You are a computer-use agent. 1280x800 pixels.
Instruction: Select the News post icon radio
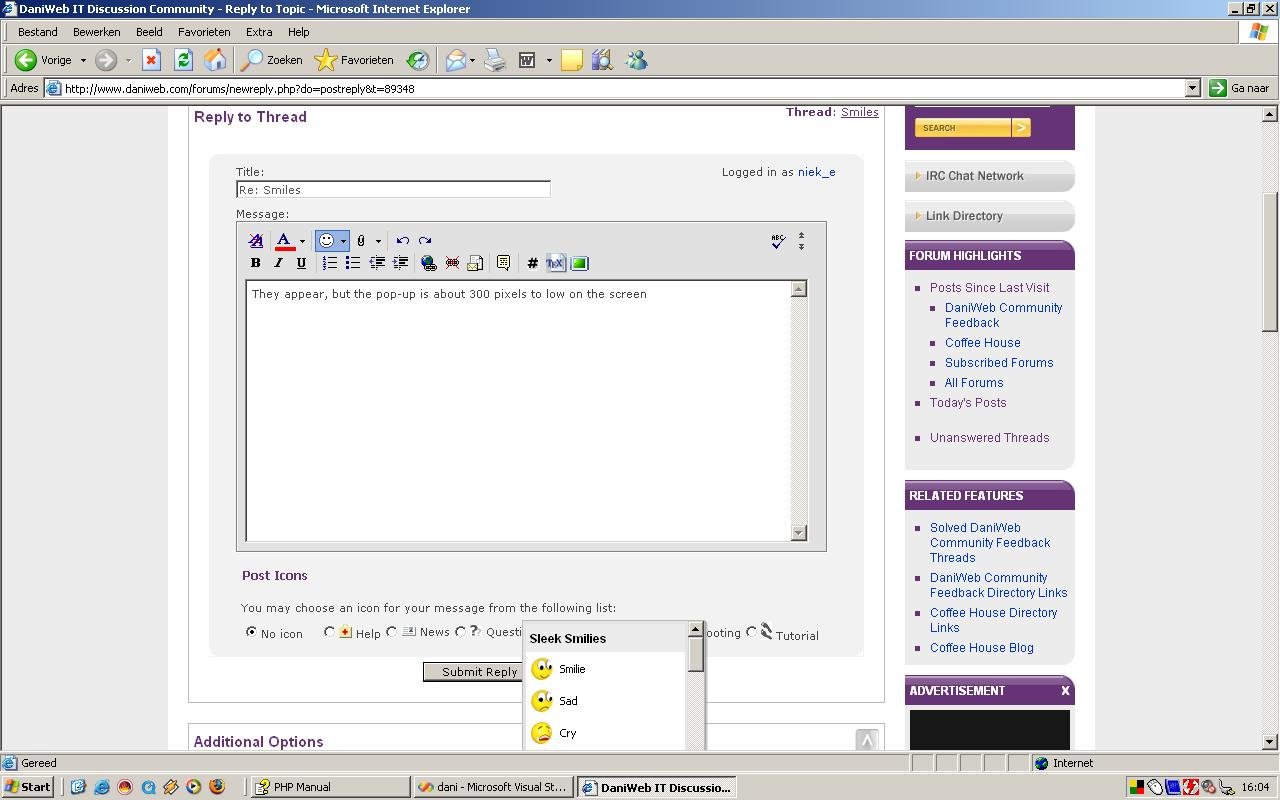[392, 632]
